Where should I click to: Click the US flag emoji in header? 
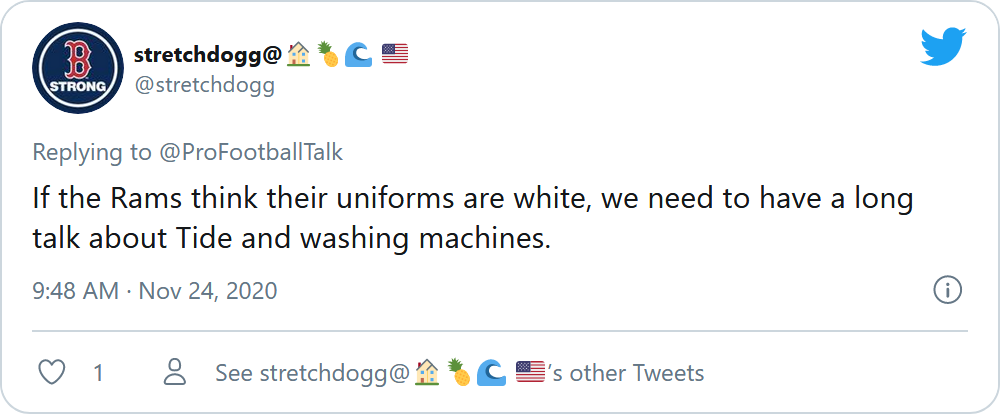(395, 54)
